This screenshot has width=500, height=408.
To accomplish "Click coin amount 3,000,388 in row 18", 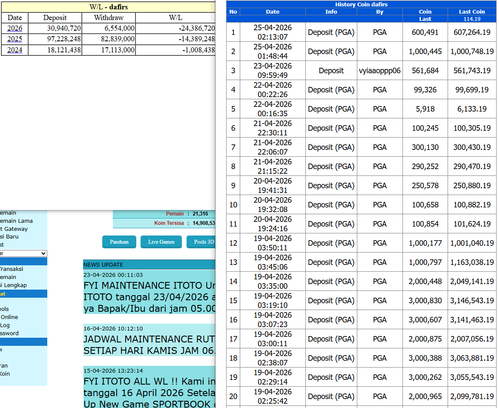I will pyautogui.click(x=425, y=358).
